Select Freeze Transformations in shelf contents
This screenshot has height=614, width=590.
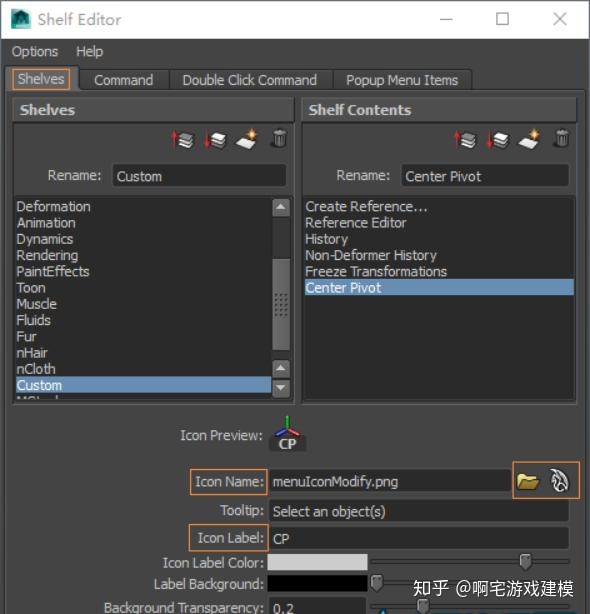click(x=439, y=271)
